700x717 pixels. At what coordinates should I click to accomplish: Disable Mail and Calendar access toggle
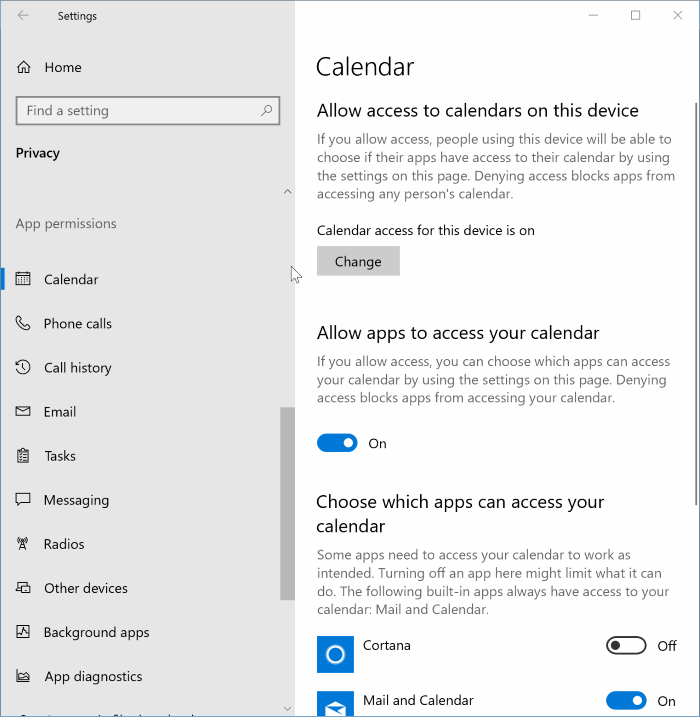pyautogui.click(x=626, y=701)
